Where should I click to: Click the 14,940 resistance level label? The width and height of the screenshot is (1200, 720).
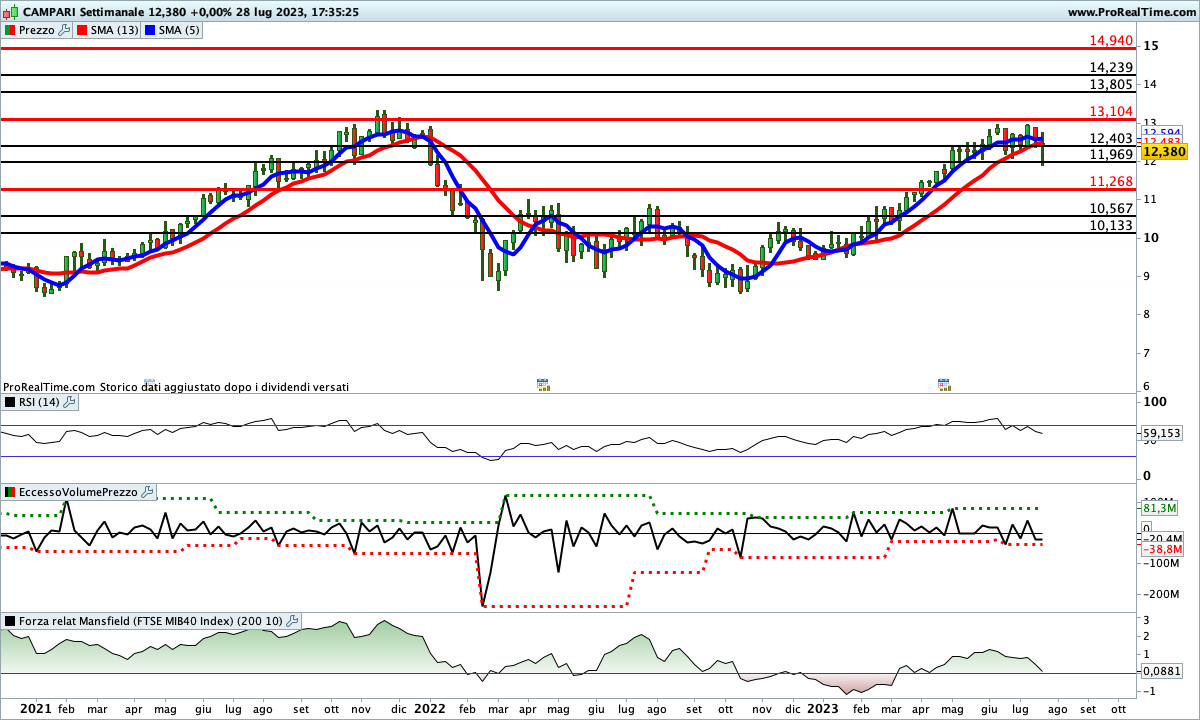click(1111, 41)
